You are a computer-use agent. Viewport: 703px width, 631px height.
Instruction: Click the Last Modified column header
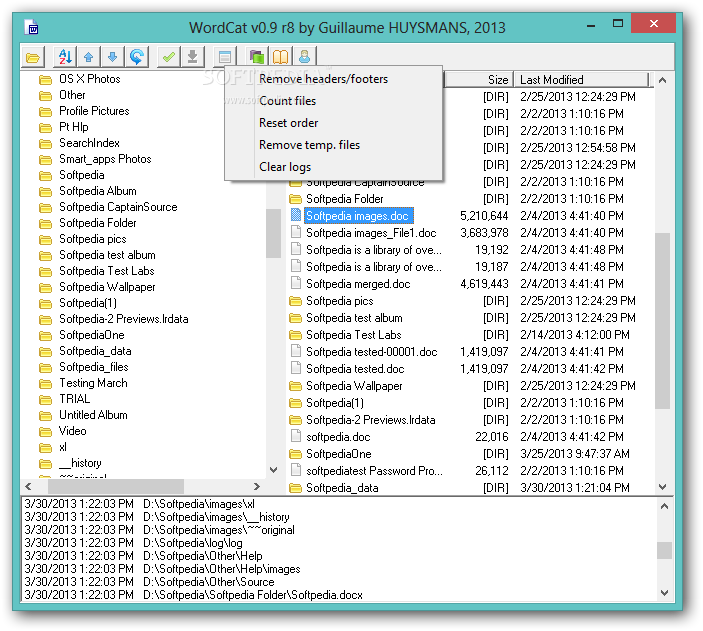click(581, 80)
